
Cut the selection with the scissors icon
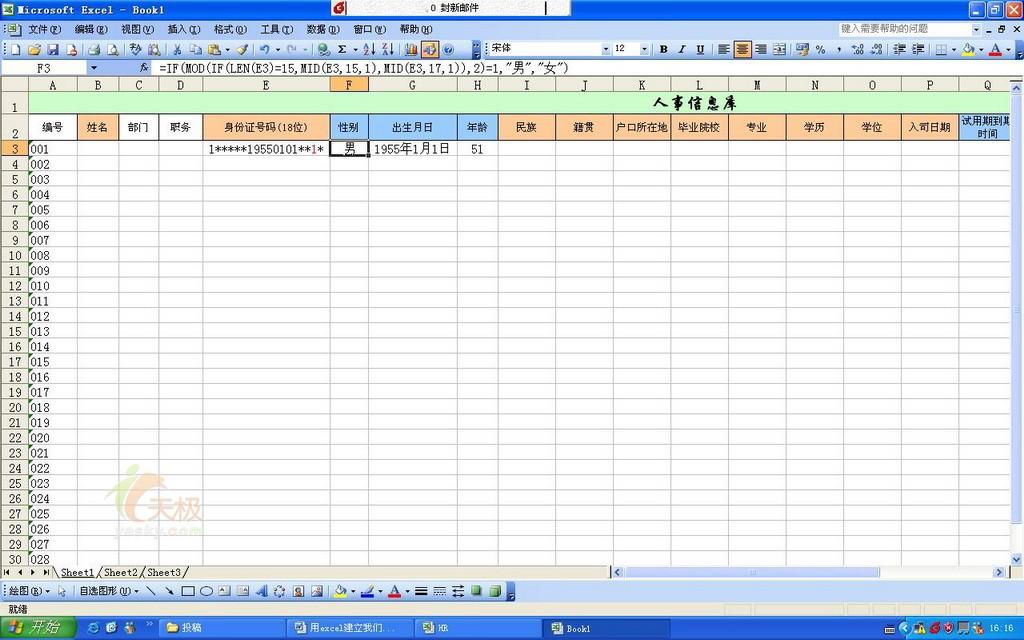coord(176,49)
